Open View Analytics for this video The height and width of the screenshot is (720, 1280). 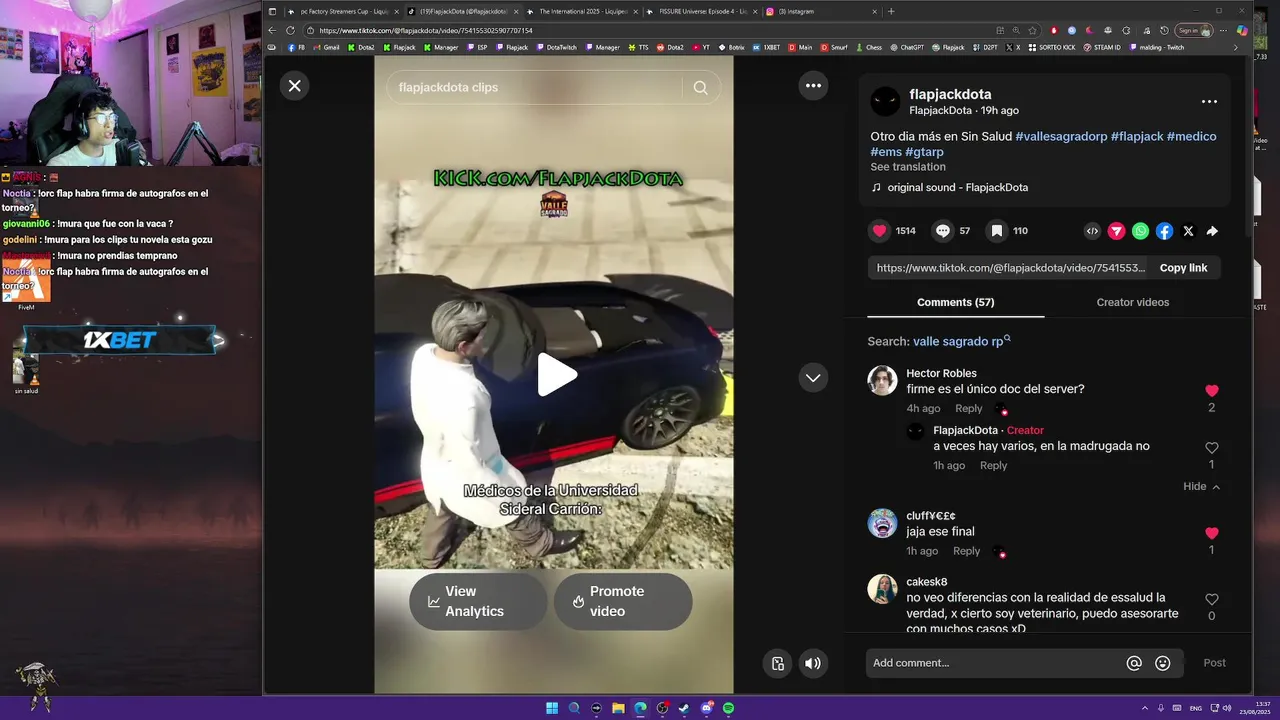[x=477, y=601]
